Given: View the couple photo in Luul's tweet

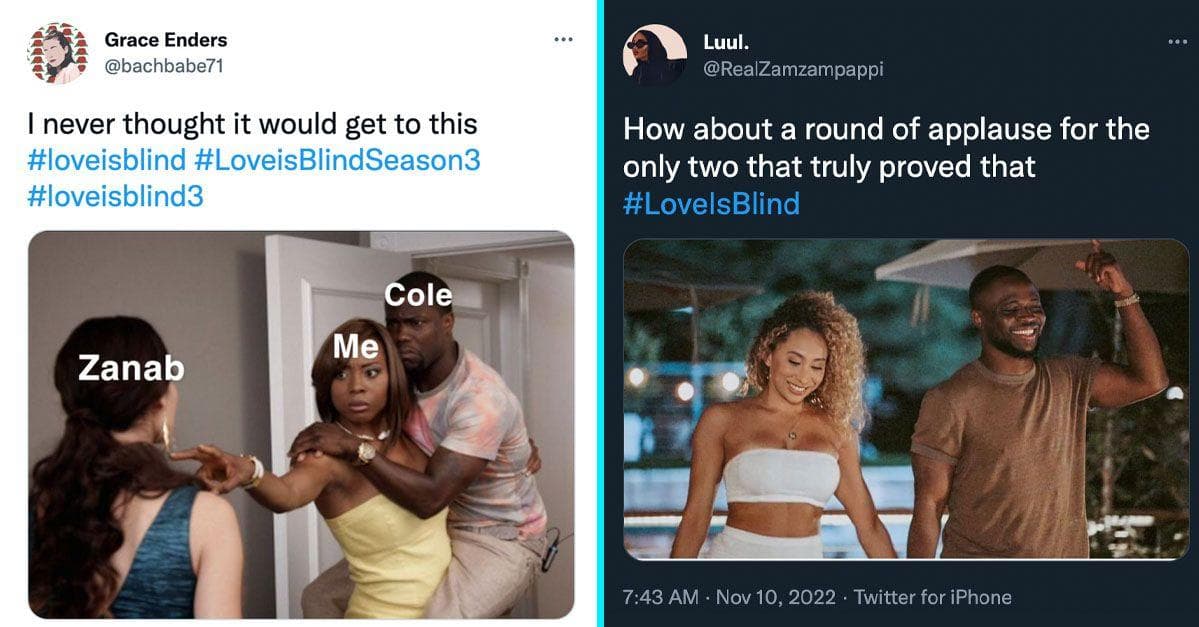Looking at the screenshot, I should tap(906, 399).
